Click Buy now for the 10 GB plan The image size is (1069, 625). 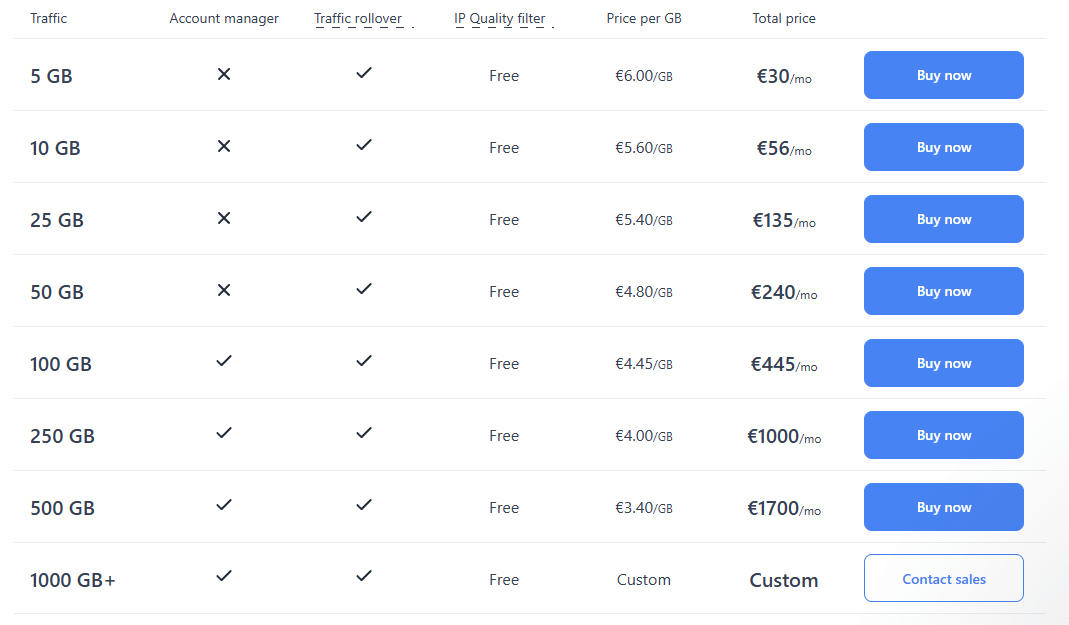pos(943,147)
